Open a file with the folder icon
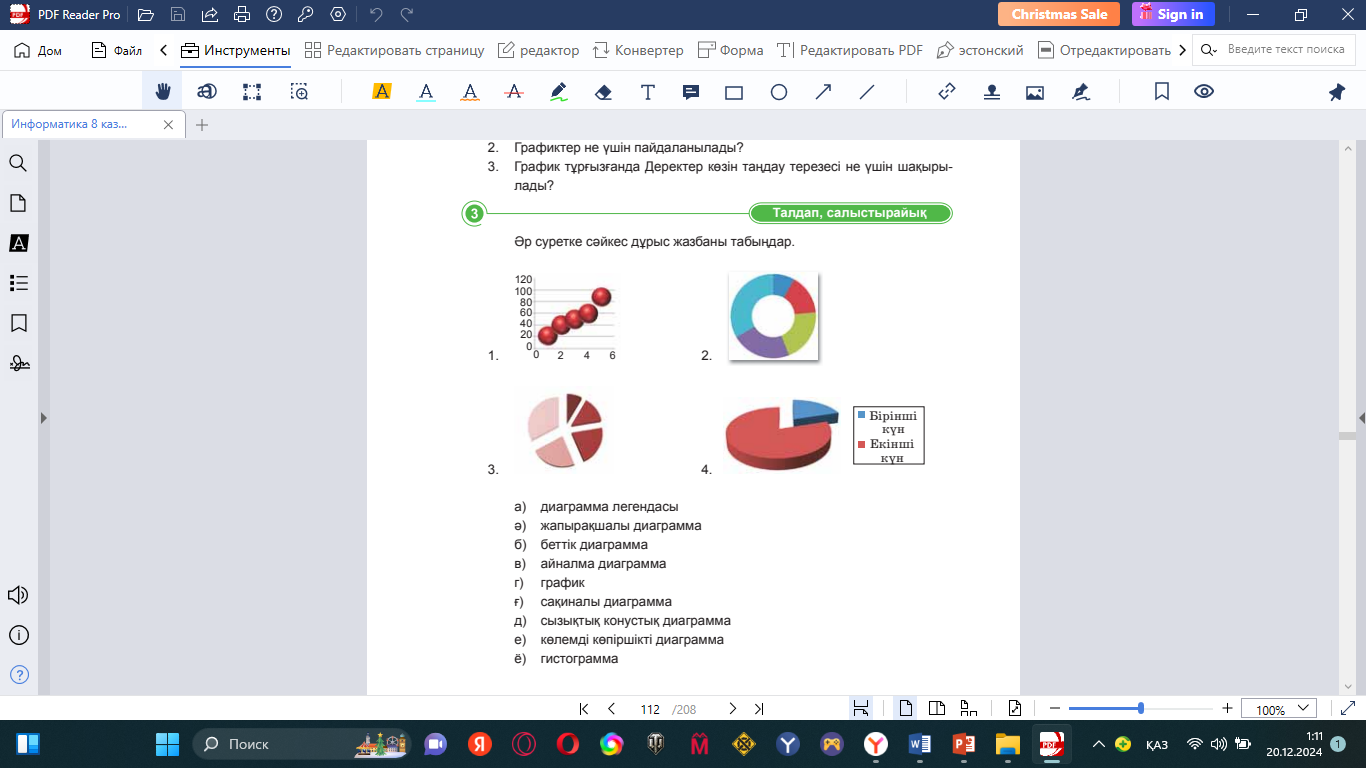The image size is (1366, 768). click(146, 15)
